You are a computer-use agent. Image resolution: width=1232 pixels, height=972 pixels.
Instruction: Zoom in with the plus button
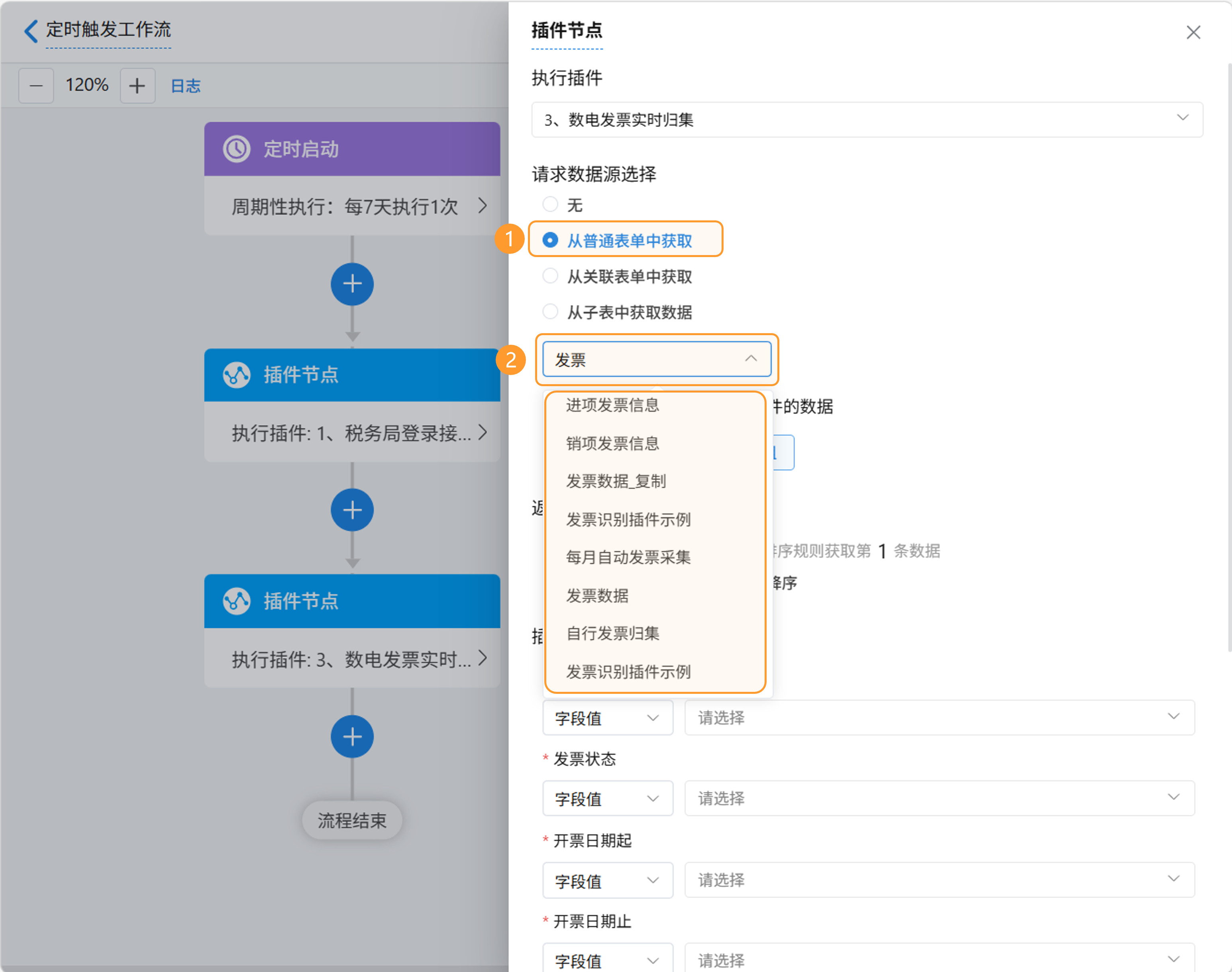(137, 86)
